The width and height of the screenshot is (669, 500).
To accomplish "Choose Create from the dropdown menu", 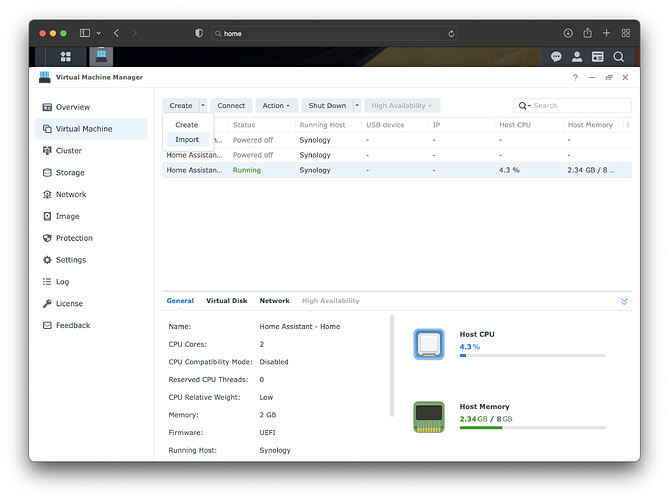I will click(187, 125).
